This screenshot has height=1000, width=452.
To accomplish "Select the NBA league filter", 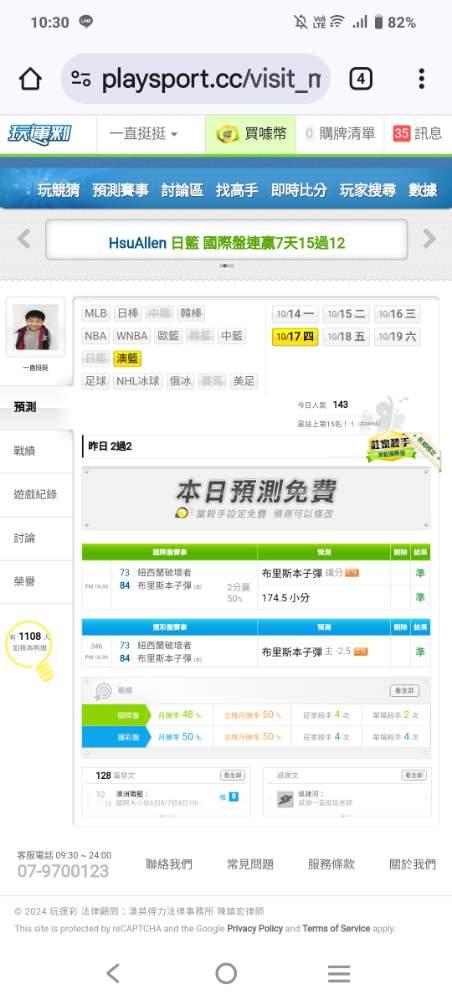I will 96,336.
